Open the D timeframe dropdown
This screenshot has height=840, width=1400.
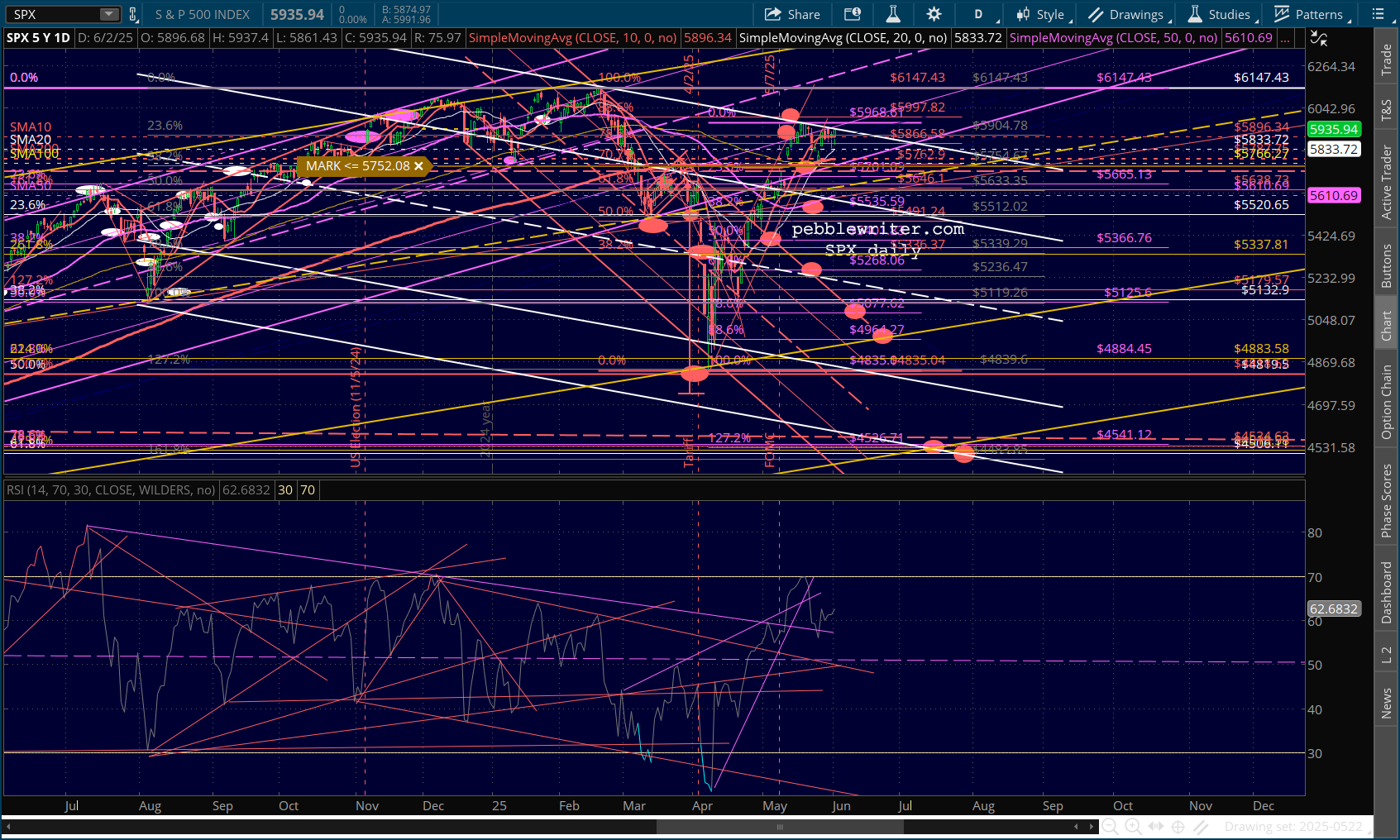pyautogui.click(x=982, y=14)
